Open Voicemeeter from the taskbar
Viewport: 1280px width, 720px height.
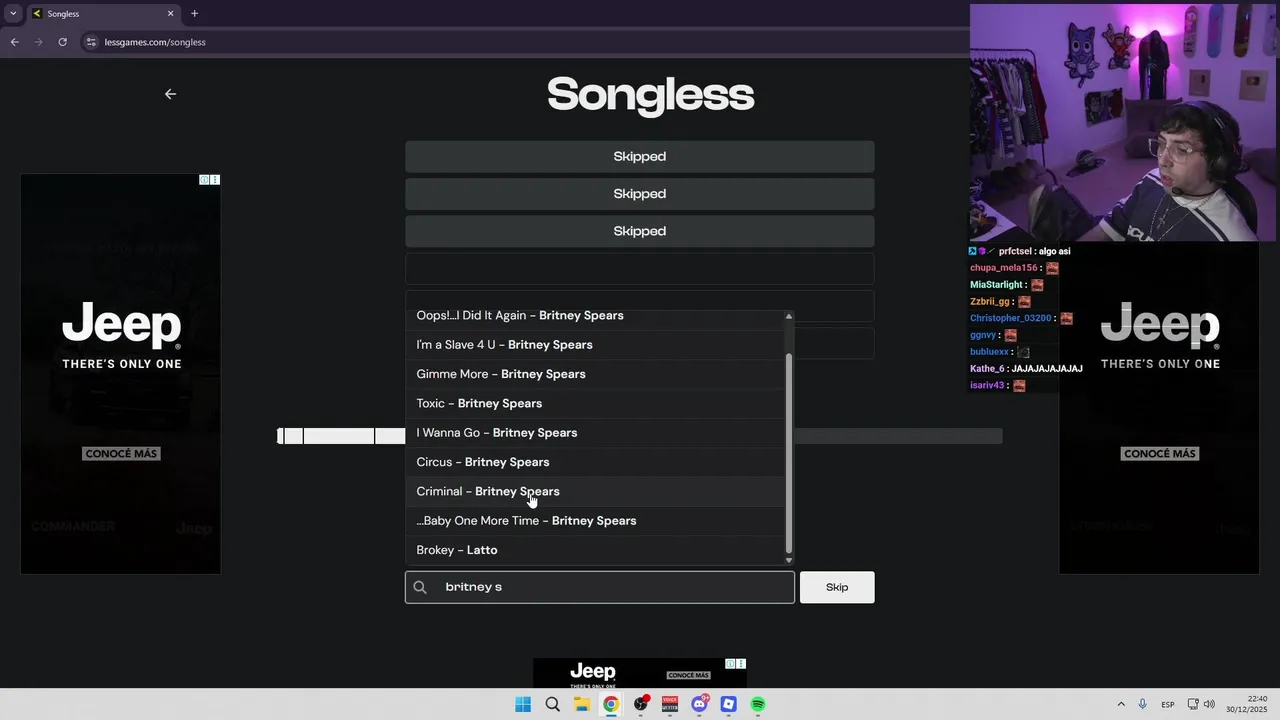tap(670, 705)
